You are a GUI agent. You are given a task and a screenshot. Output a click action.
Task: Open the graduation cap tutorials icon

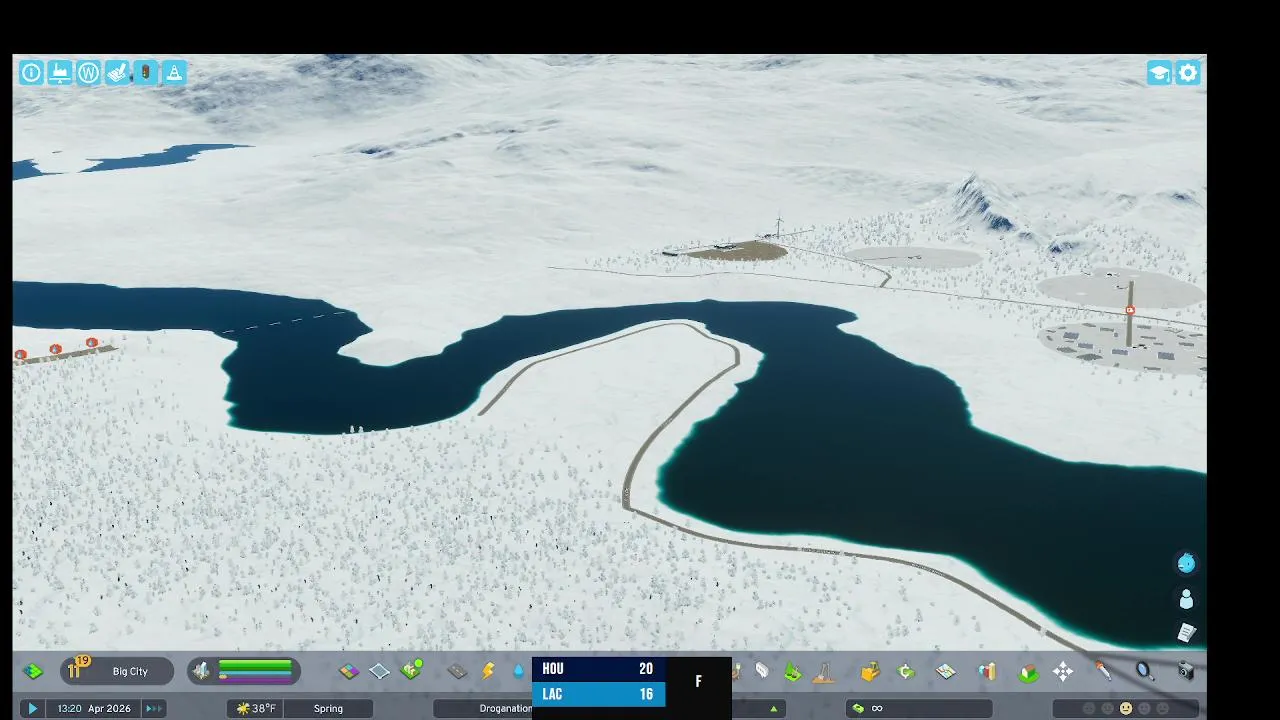(1159, 73)
